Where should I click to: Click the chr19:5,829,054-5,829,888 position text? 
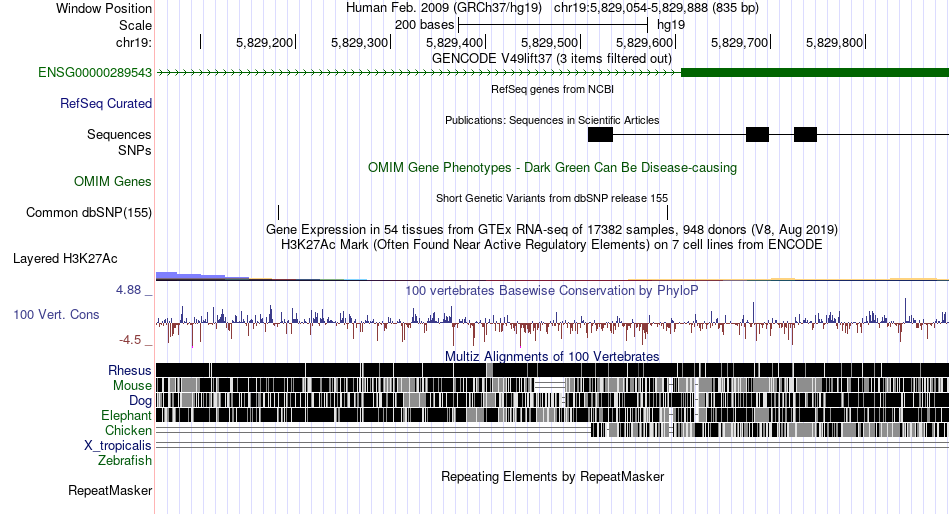point(656,8)
